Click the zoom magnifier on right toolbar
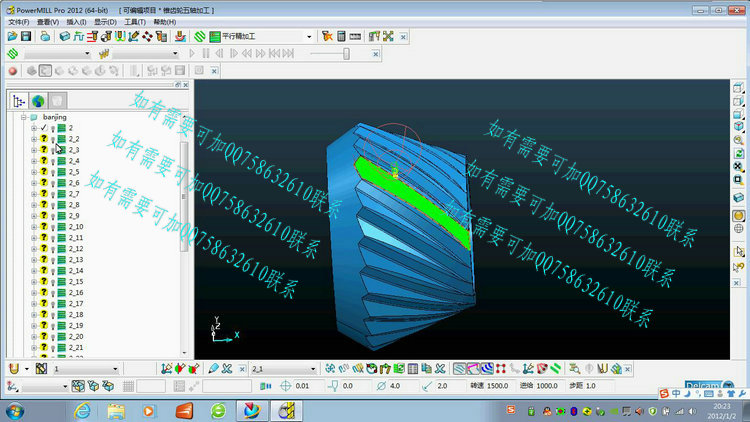 tap(739, 140)
